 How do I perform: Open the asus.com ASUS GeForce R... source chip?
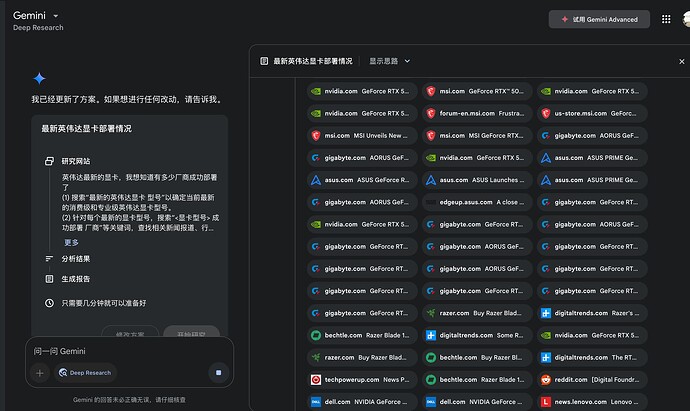point(362,180)
